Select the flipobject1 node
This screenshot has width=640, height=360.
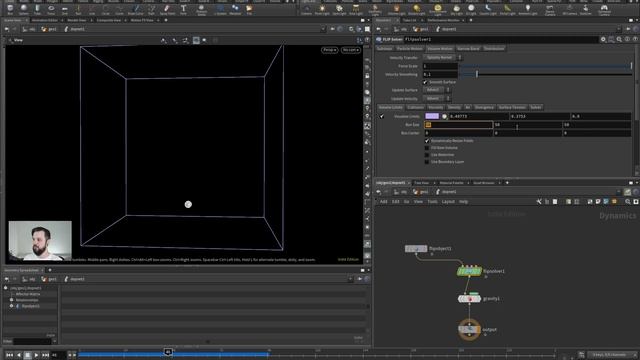[x=416, y=249]
